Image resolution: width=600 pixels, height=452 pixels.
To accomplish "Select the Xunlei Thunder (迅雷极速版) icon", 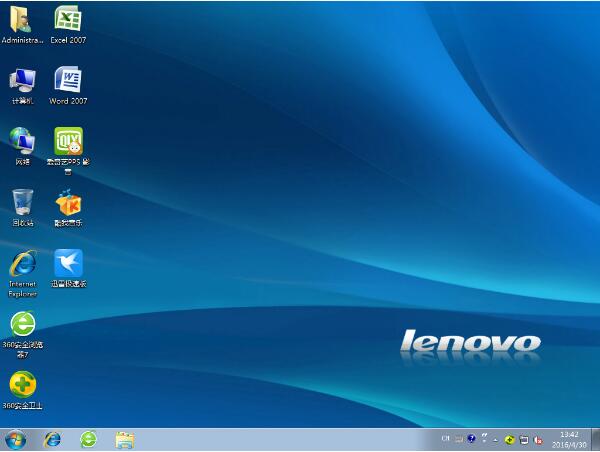I will point(68,268).
